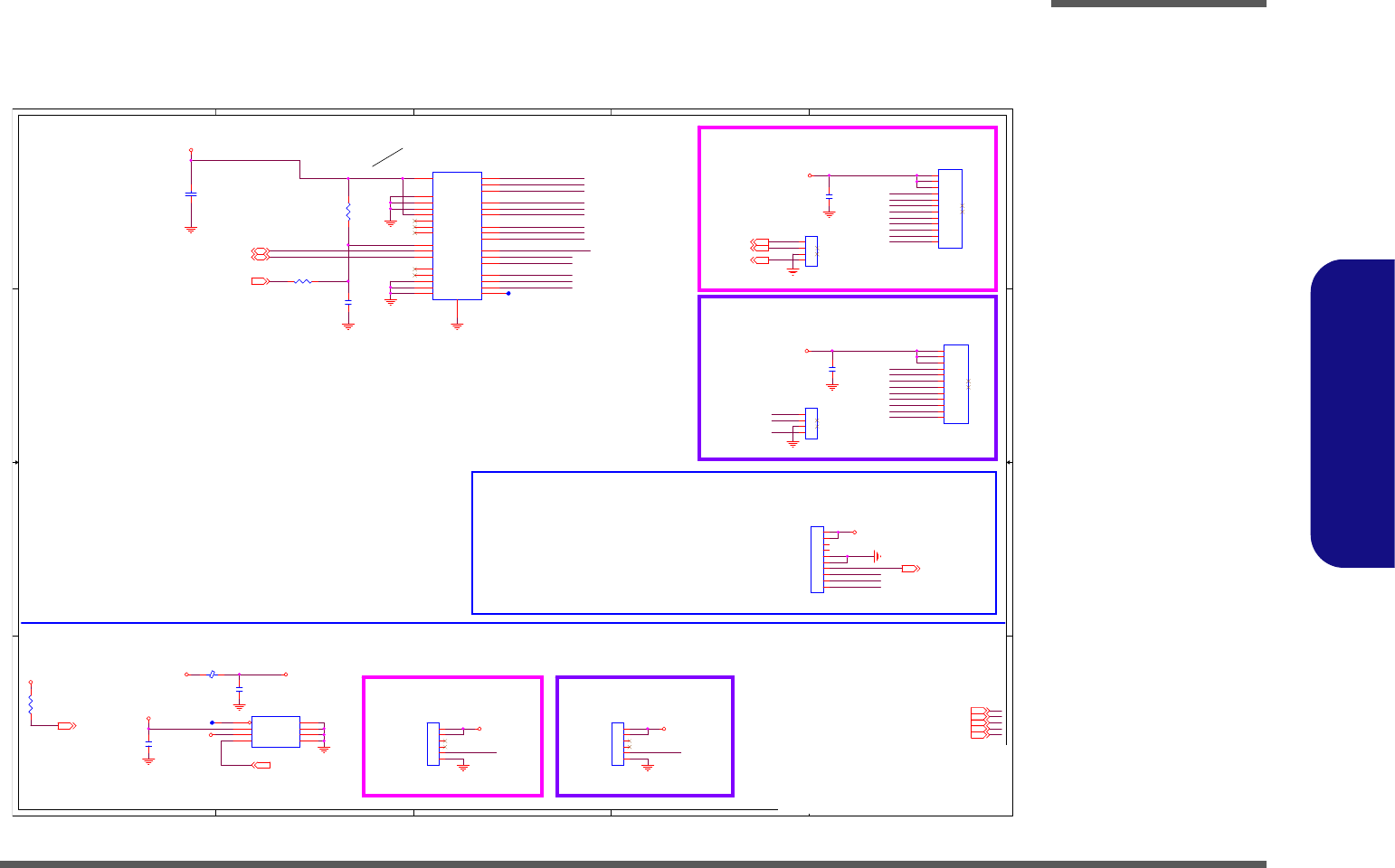Select the ferrite bead symbol on bottom power rail

tap(211, 674)
